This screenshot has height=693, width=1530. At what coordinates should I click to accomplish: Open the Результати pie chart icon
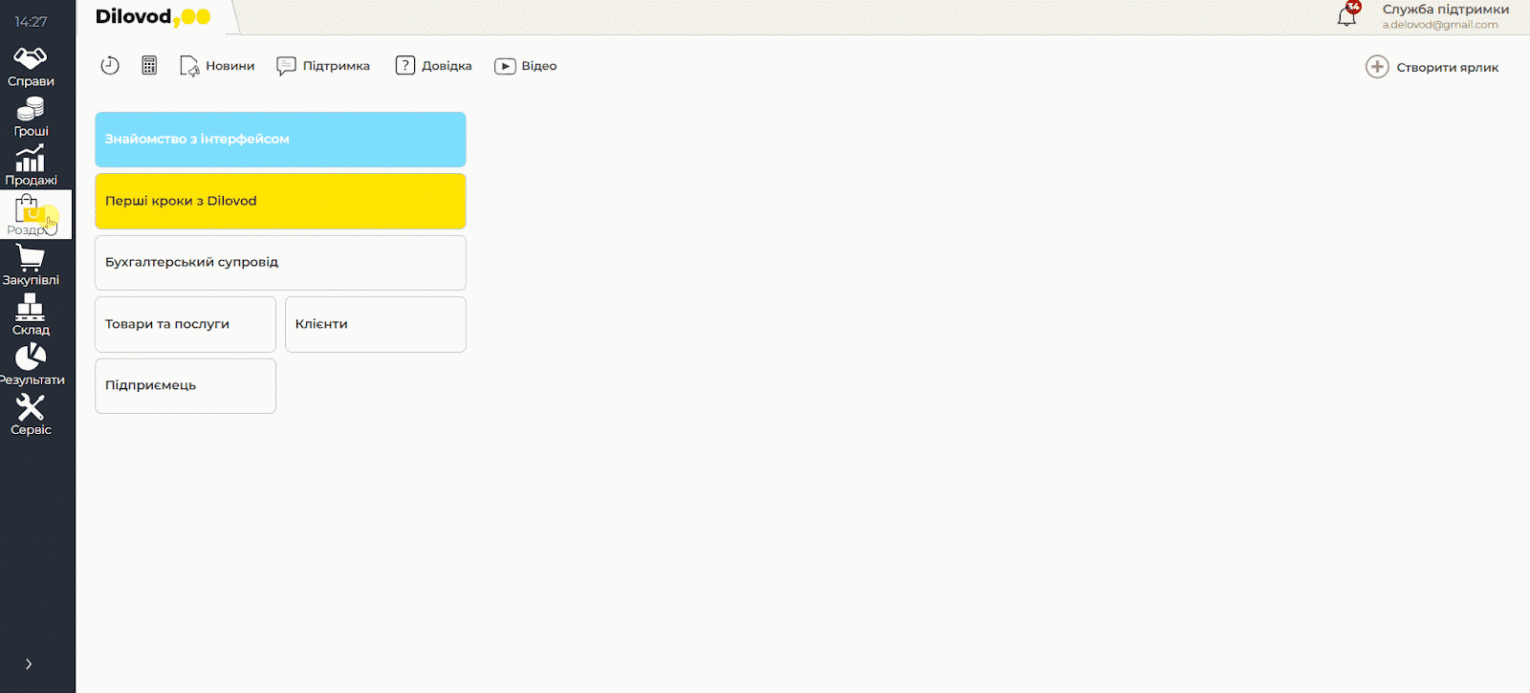31,365
